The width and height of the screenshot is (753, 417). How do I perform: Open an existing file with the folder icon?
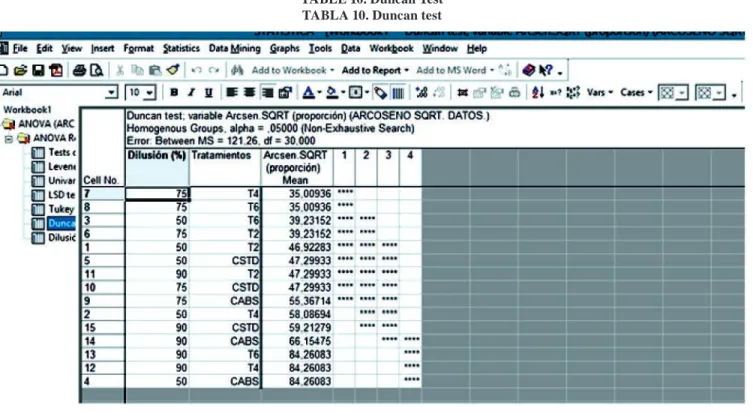(x=20, y=71)
